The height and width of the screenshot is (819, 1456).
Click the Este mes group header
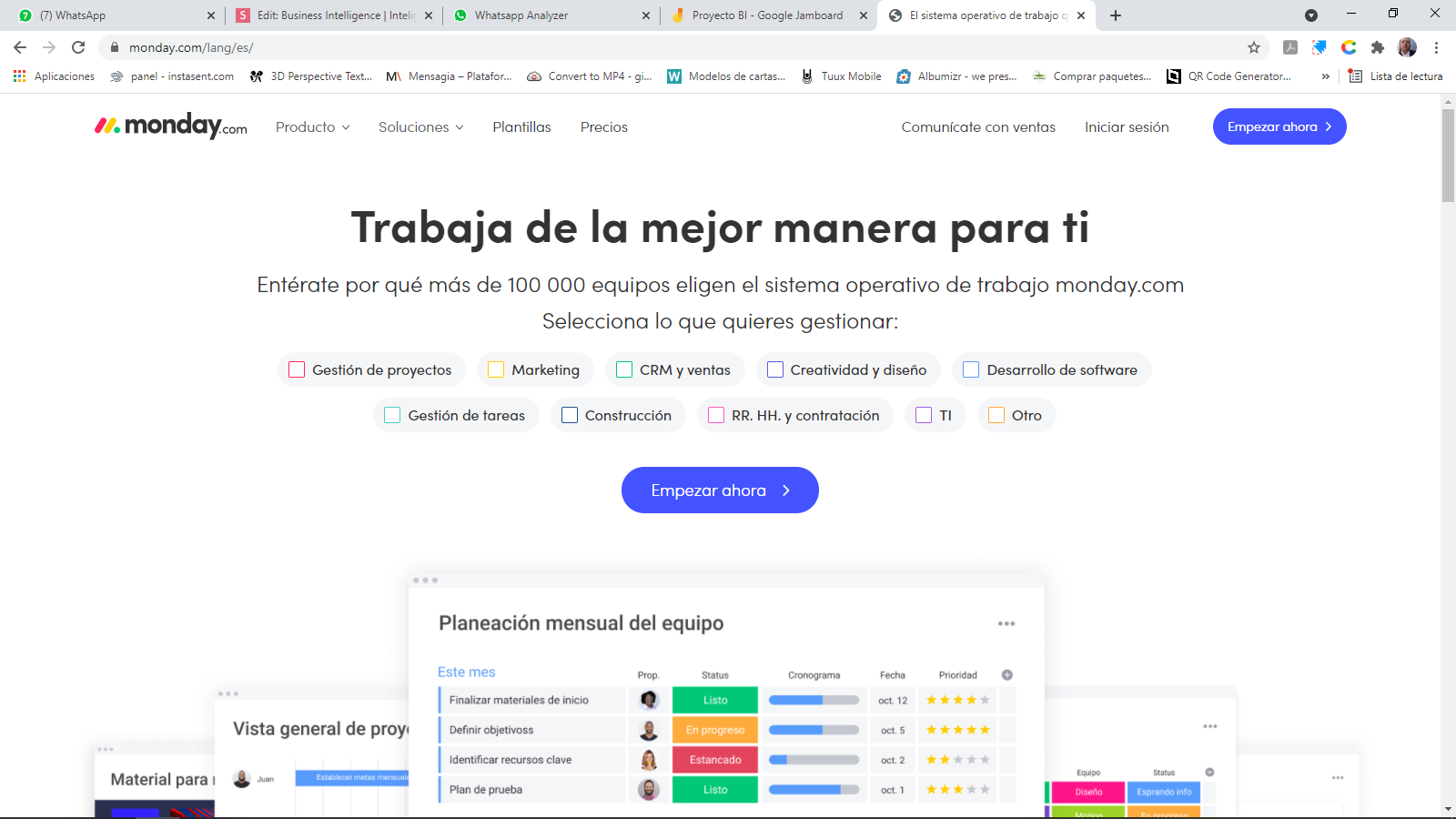point(467,672)
